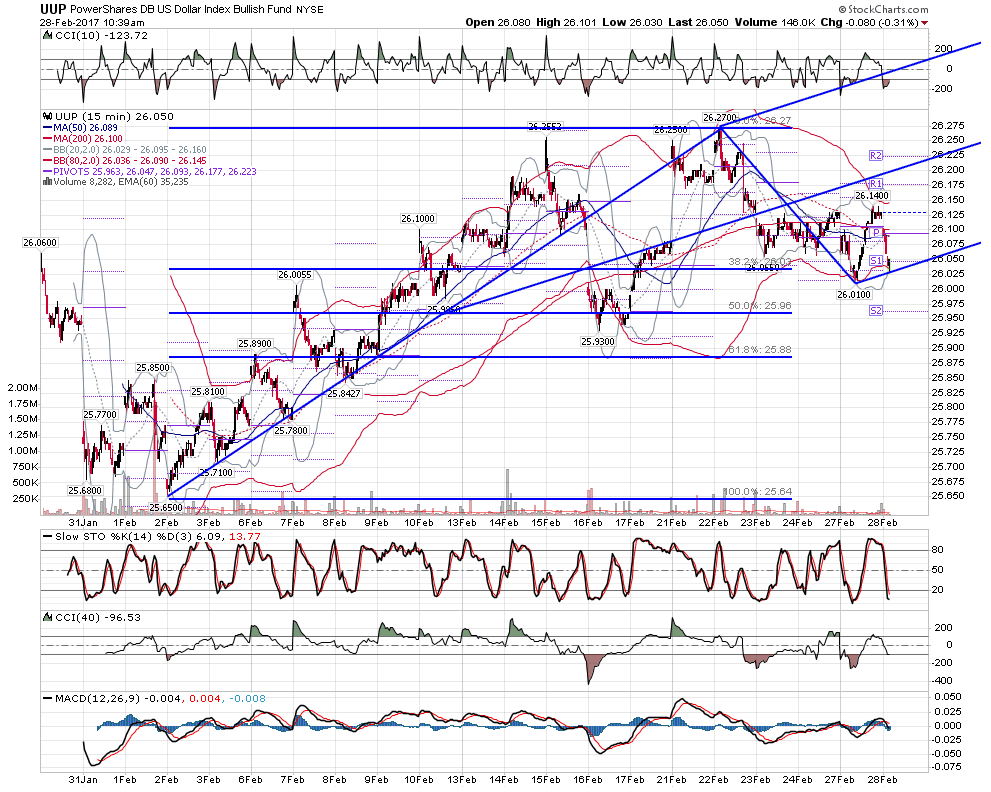The image size is (991, 792).
Task: Click the CCI(40) panel legend icon
Action: tap(48, 617)
